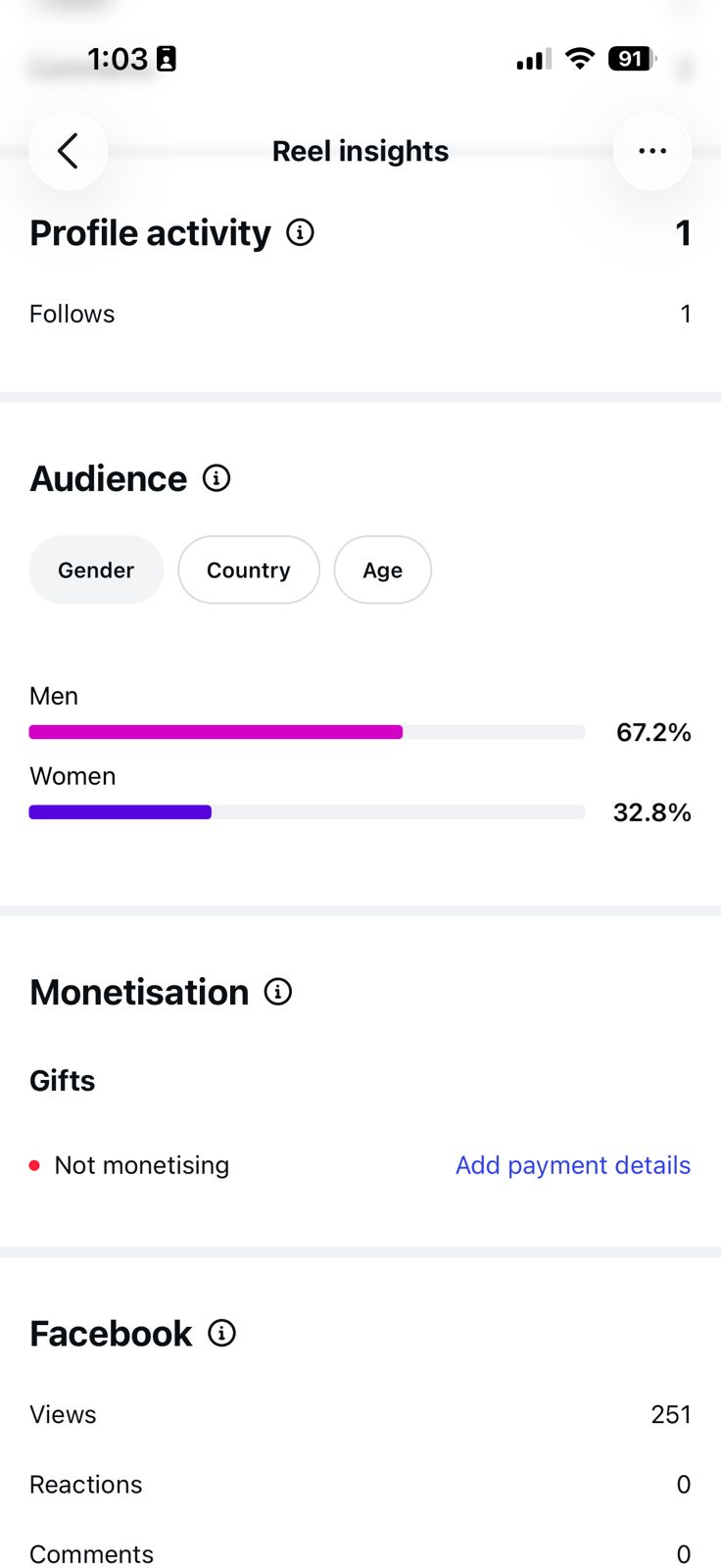This screenshot has width=721, height=1568.
Task: Tap info icon next to Facebook
Action: tap(222, 1333)
